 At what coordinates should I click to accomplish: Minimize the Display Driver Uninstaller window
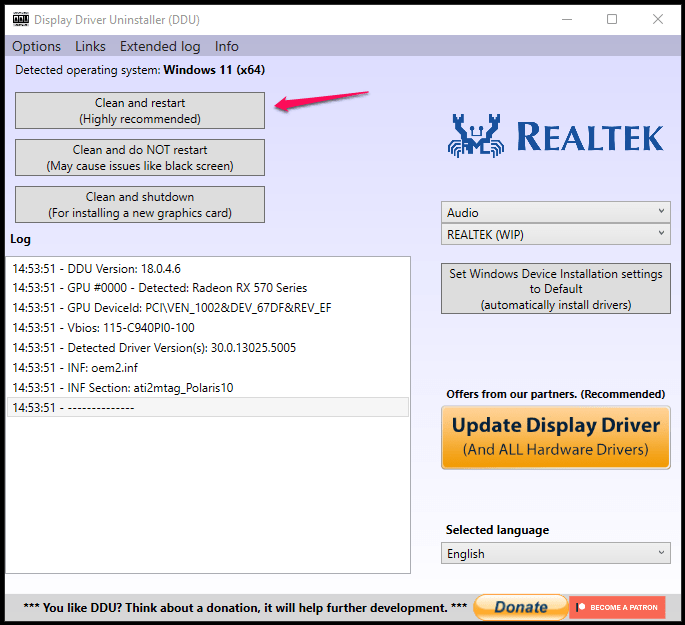566,19
